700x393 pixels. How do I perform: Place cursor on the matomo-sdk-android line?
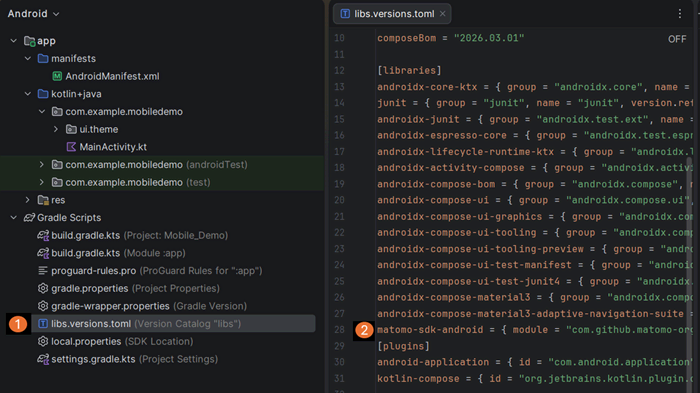535,330
